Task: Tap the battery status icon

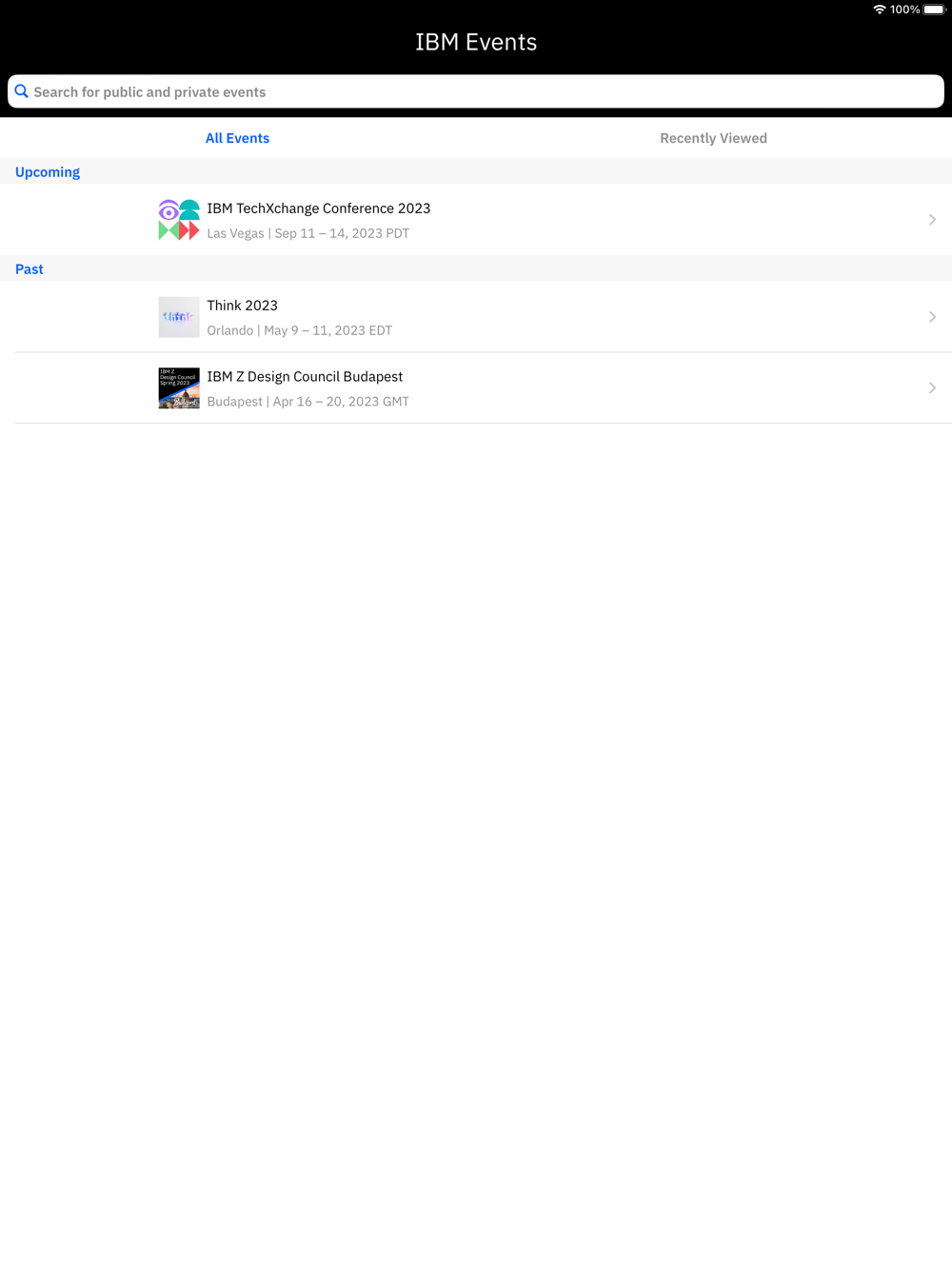Action: pos(934,10)
